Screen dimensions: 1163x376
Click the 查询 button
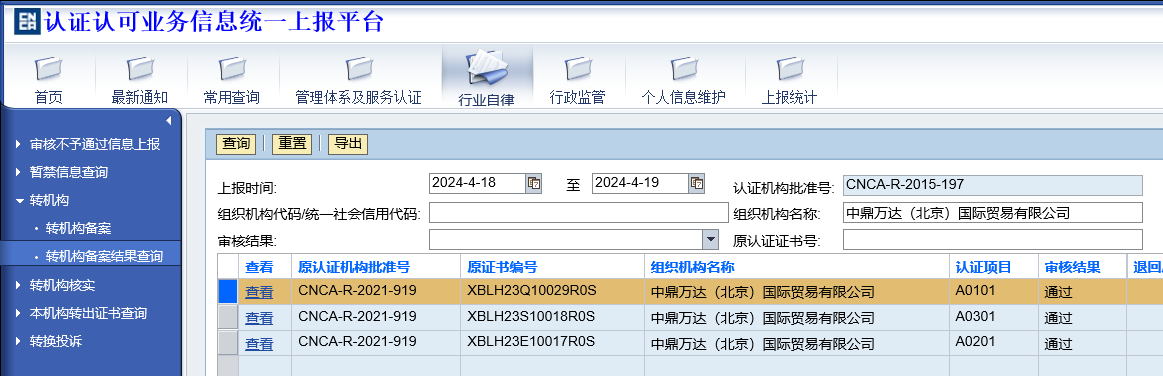tap(236, 144)
